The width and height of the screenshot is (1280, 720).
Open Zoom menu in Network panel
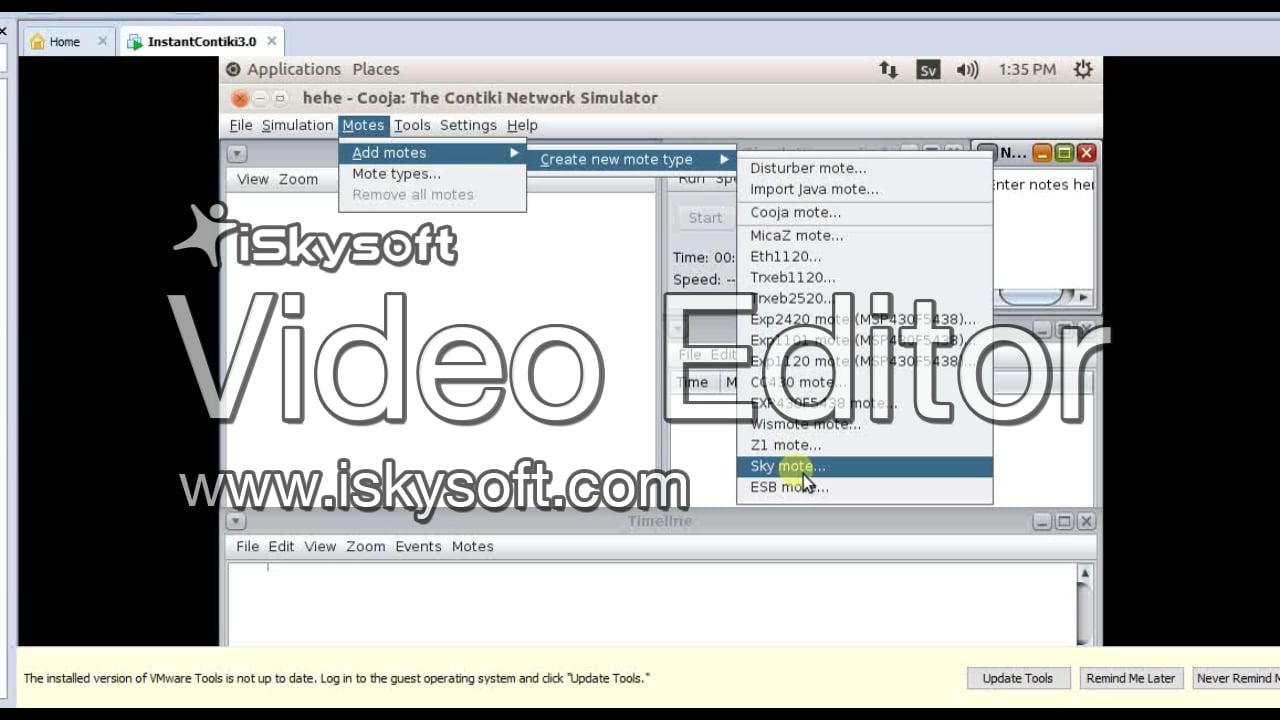[x=298, y=179]
